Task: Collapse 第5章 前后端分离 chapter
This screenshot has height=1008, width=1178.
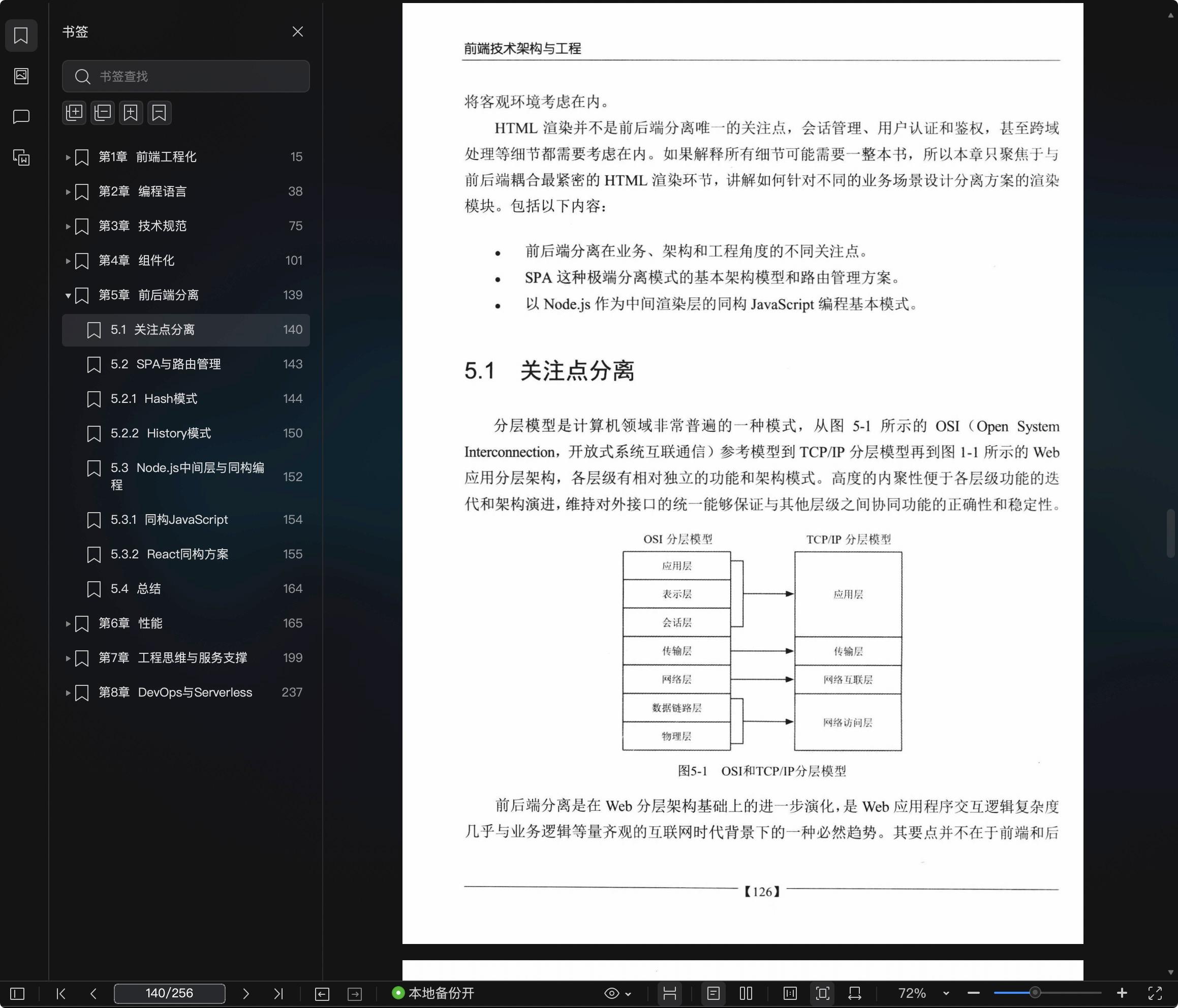Action: click(x=68, y=295)
